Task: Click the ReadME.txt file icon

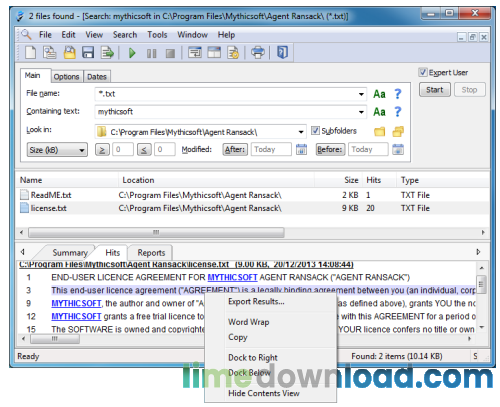Action: (x=24, y=195)
